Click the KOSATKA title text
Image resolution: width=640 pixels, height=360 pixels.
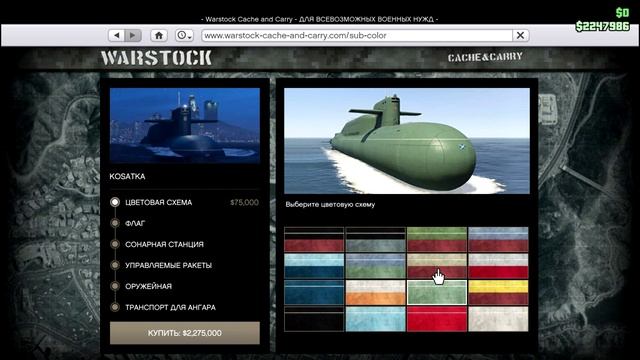click(127, 176)
